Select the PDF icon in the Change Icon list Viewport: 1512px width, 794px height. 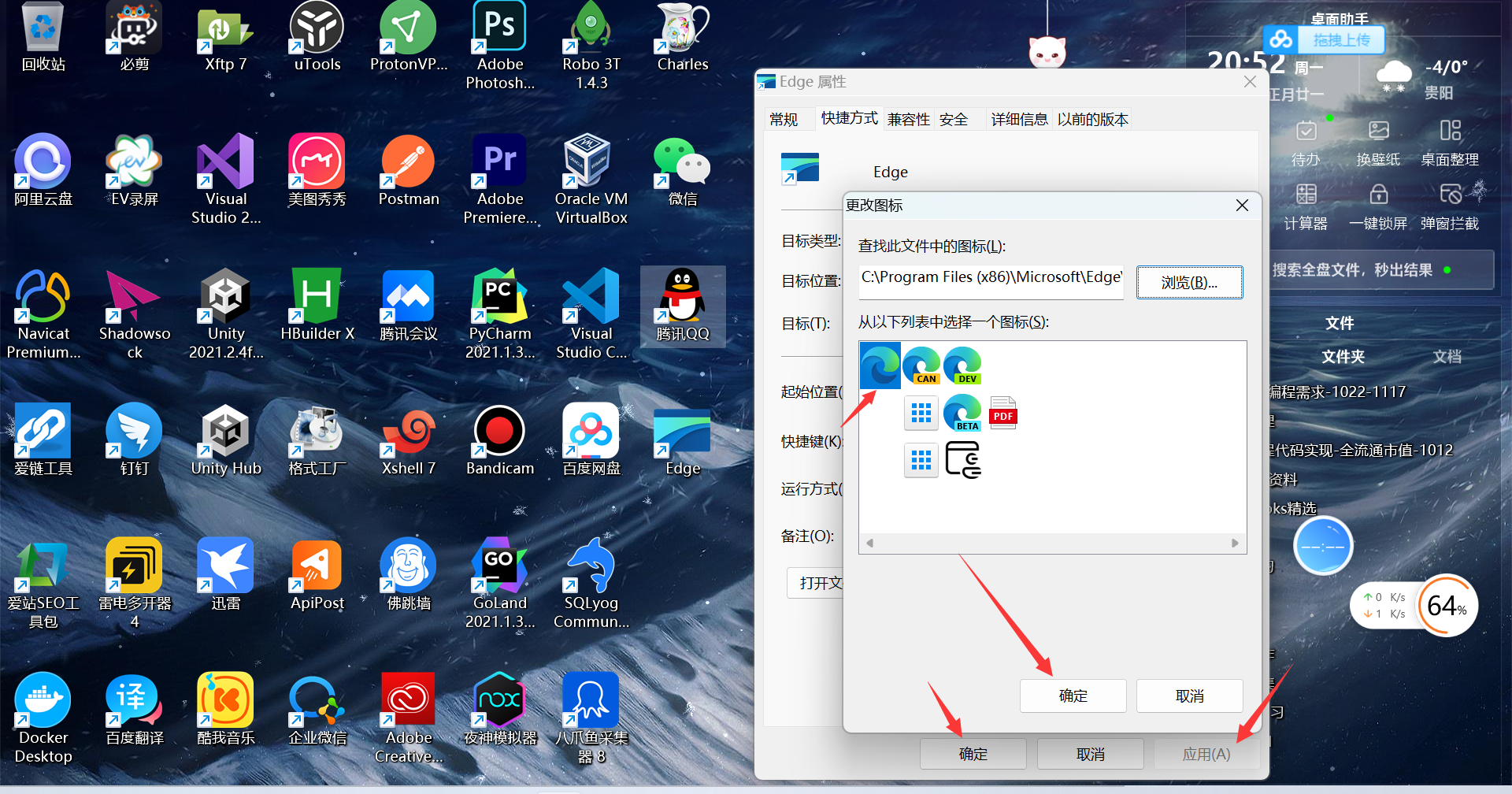[1002, 412]
